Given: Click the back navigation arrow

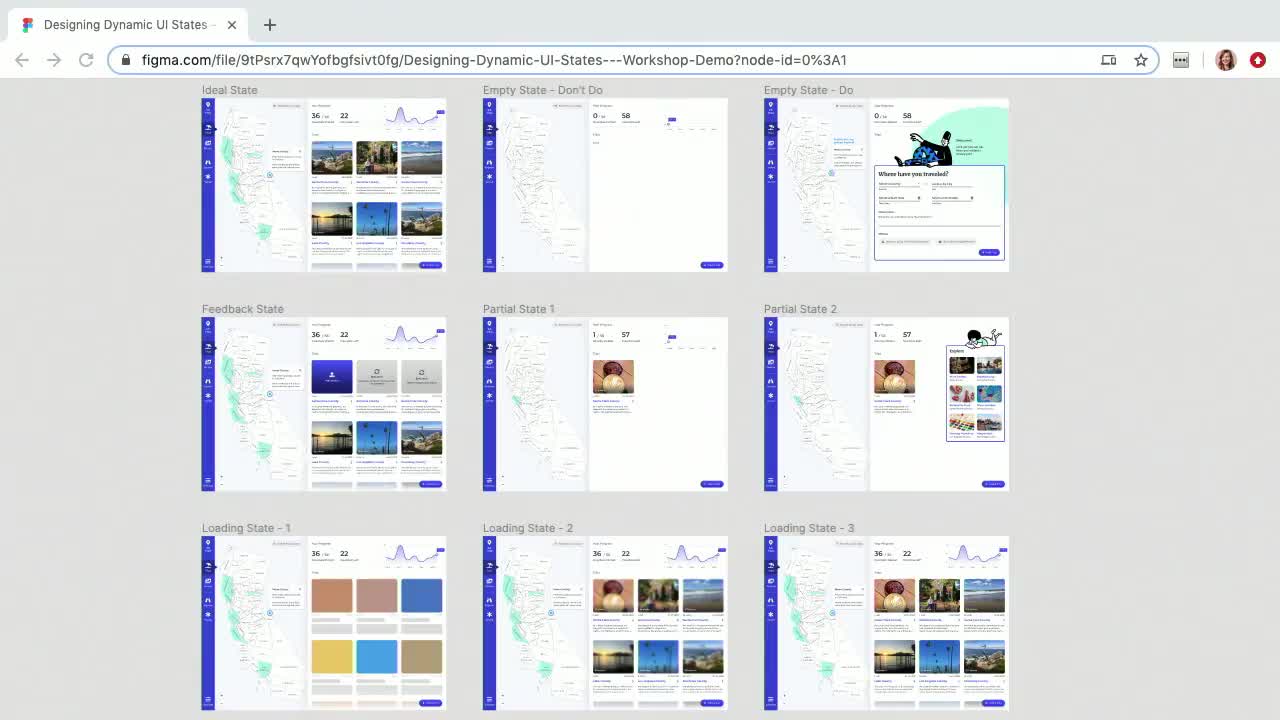Looking at the screenshot, I should click(22, 60).
